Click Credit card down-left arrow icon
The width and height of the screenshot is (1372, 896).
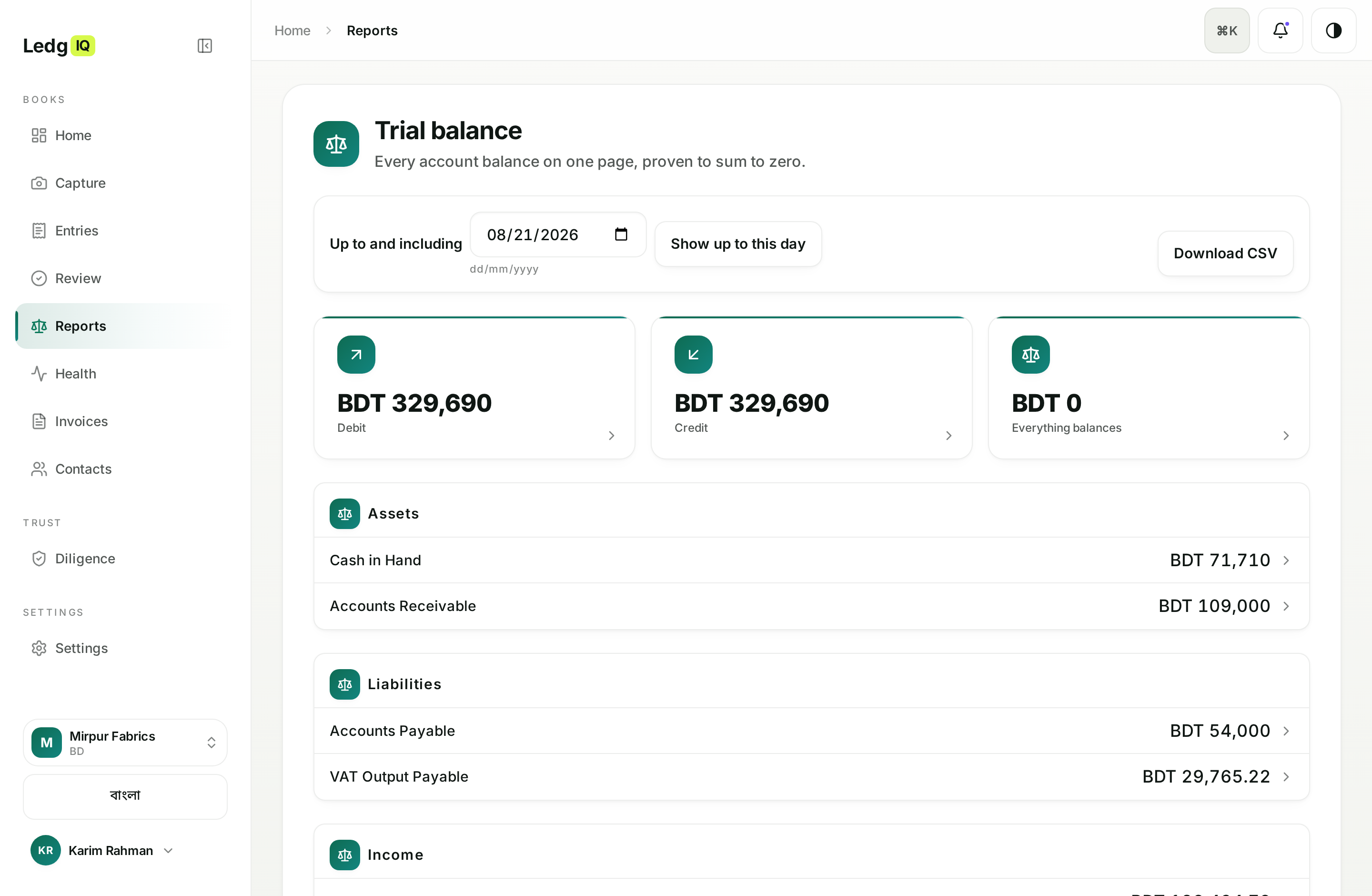coord(694,355)
